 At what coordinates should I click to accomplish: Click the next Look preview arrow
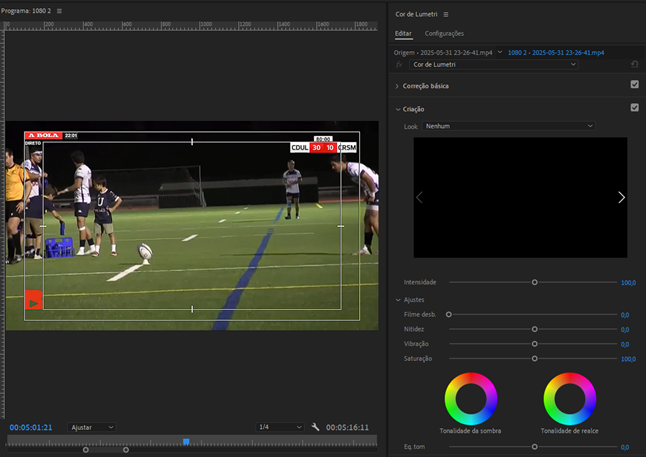pos(621,197)
